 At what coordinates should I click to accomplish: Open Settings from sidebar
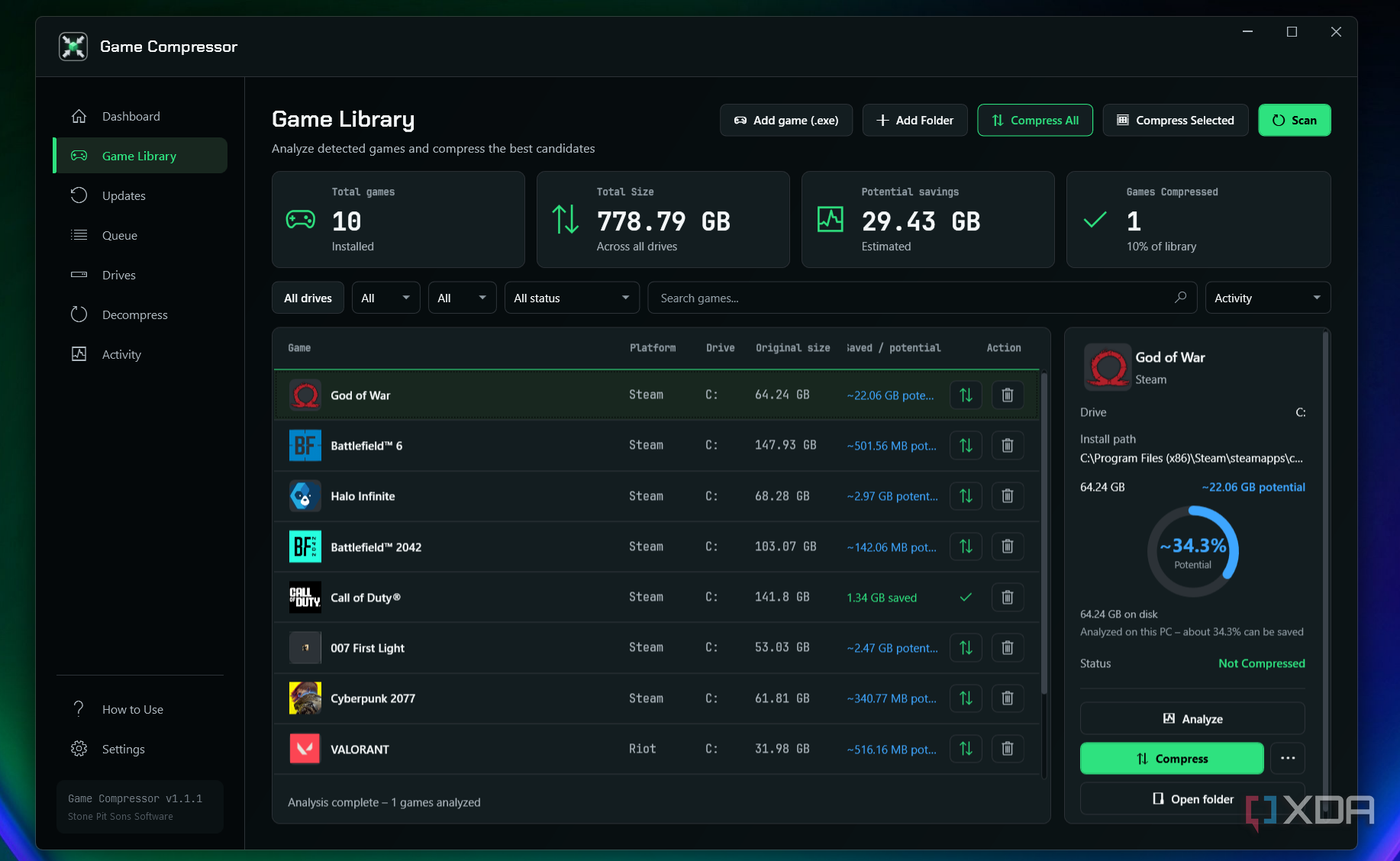tap(140, 749)
